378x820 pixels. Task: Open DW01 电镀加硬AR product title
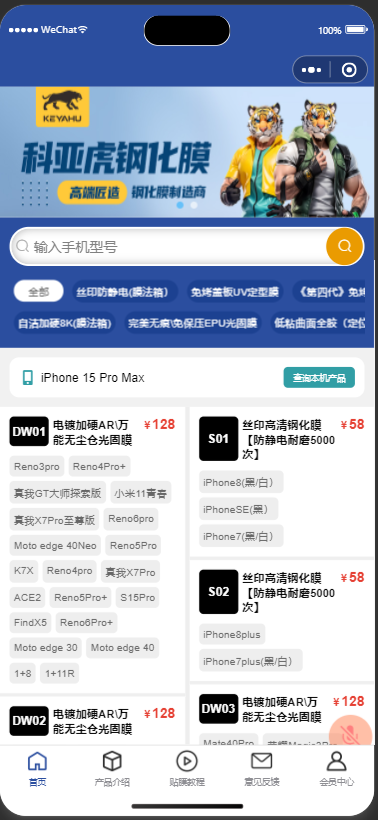tap(93, 431)
